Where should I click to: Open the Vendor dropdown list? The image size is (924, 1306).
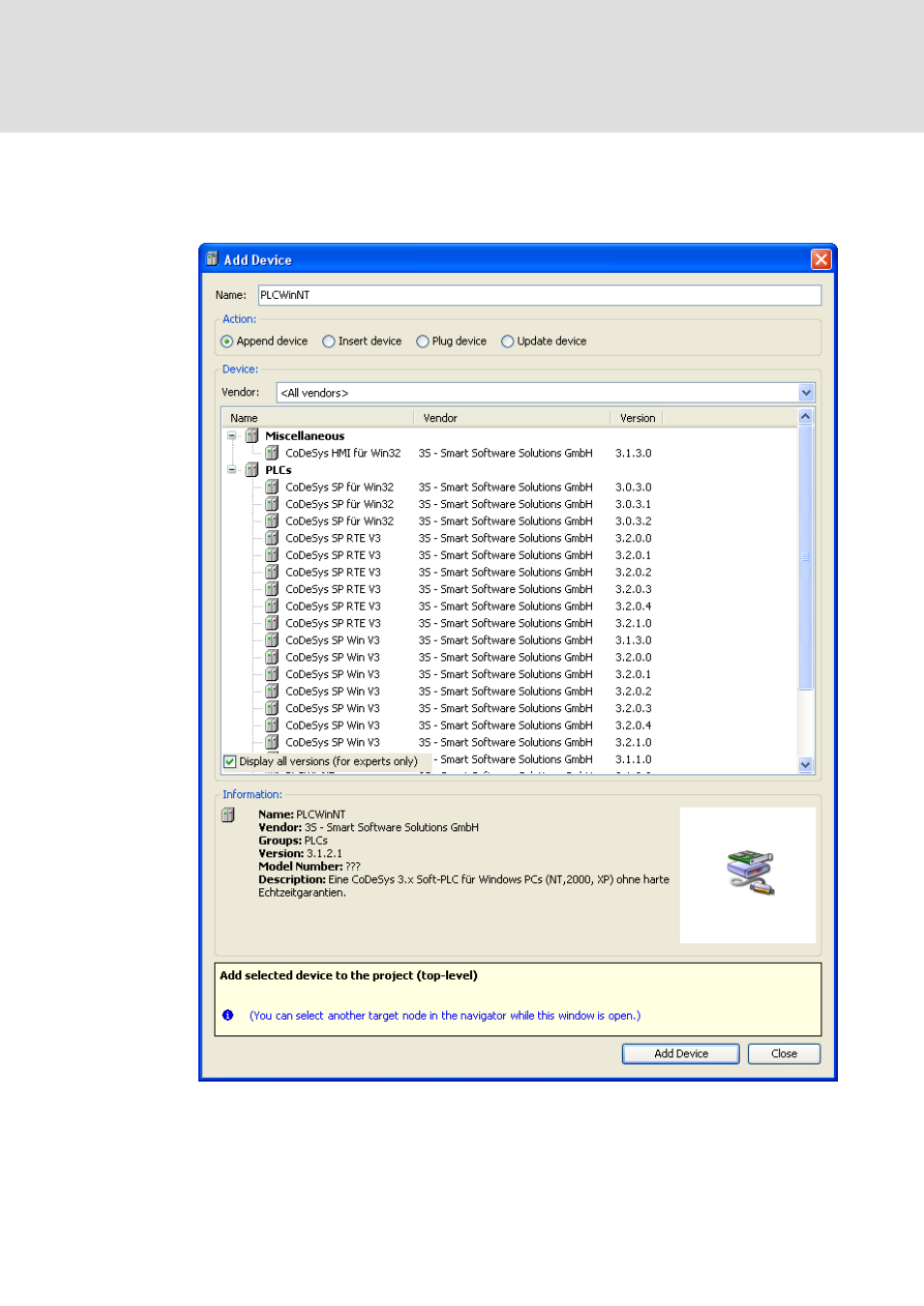(807, 393)
